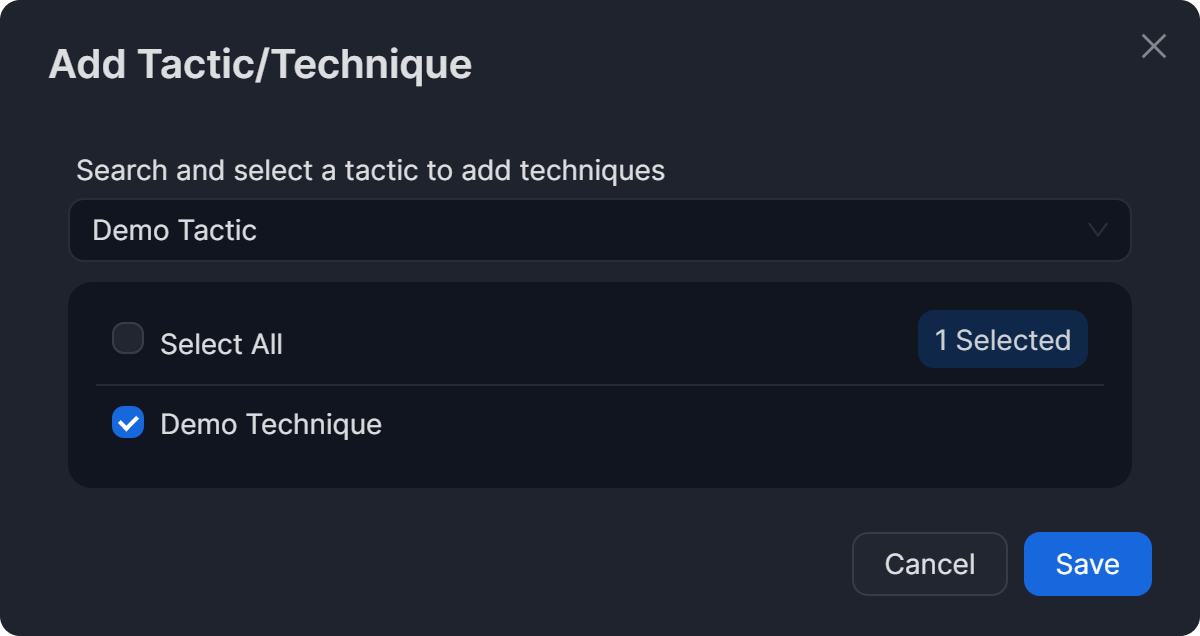Click the chevron arrow in tactic dropdown
The image size is (1200, 636).
[1097, 231]
